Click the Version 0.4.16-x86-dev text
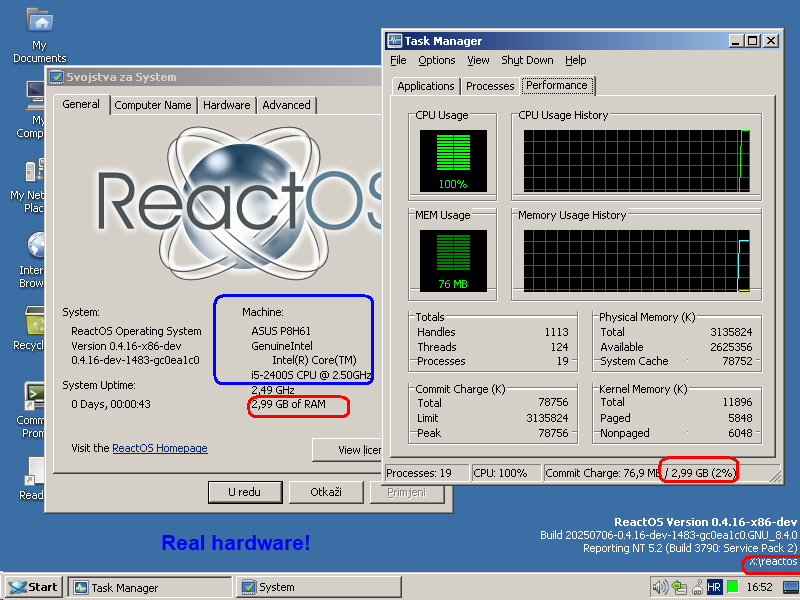This screenshot has height=600, width=800. click(126, 346)
